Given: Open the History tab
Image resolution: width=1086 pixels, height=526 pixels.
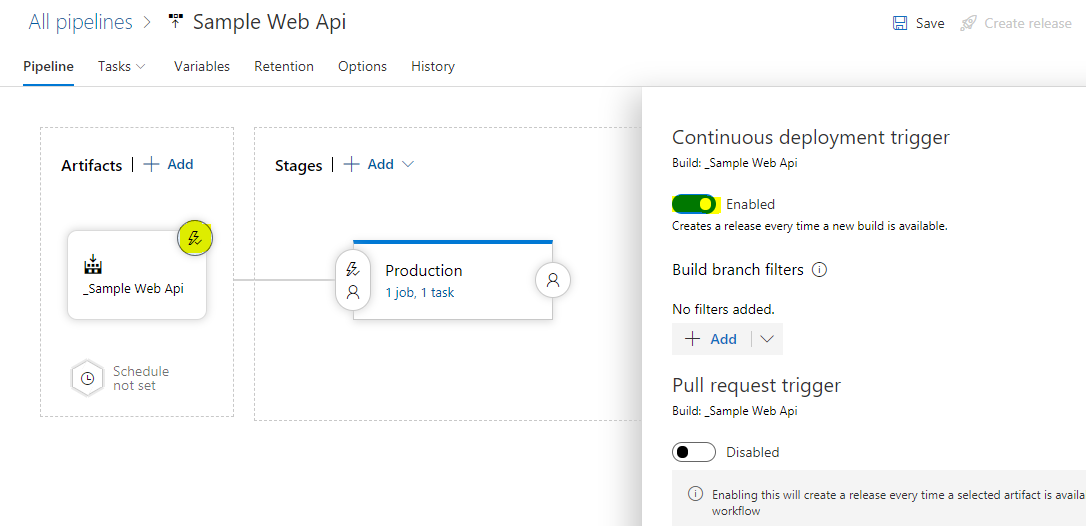Looking at the screenshot, I should coord(433,67).
